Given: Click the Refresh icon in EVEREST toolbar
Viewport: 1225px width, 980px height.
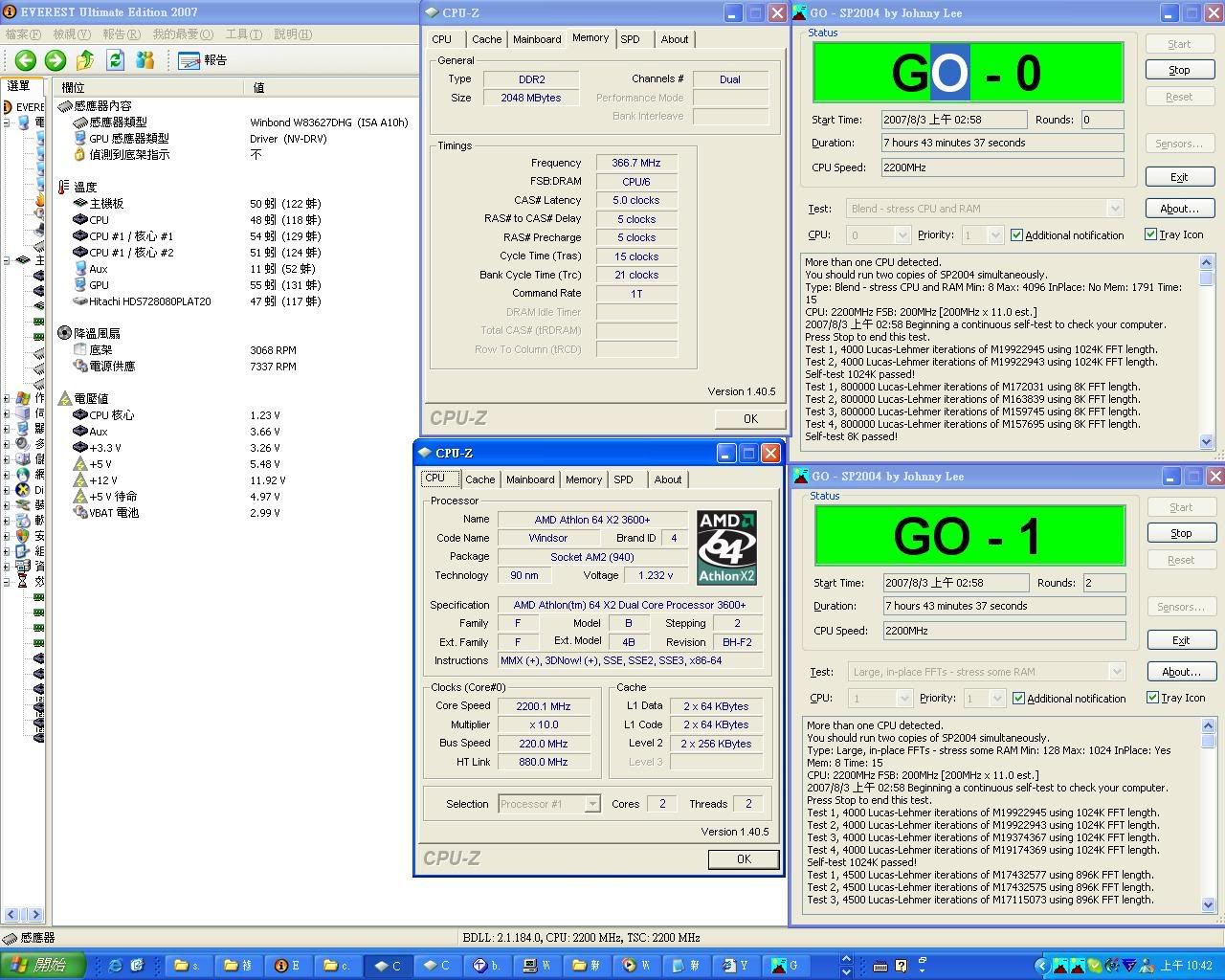Looking at the screenshot, I should point(116,60).
